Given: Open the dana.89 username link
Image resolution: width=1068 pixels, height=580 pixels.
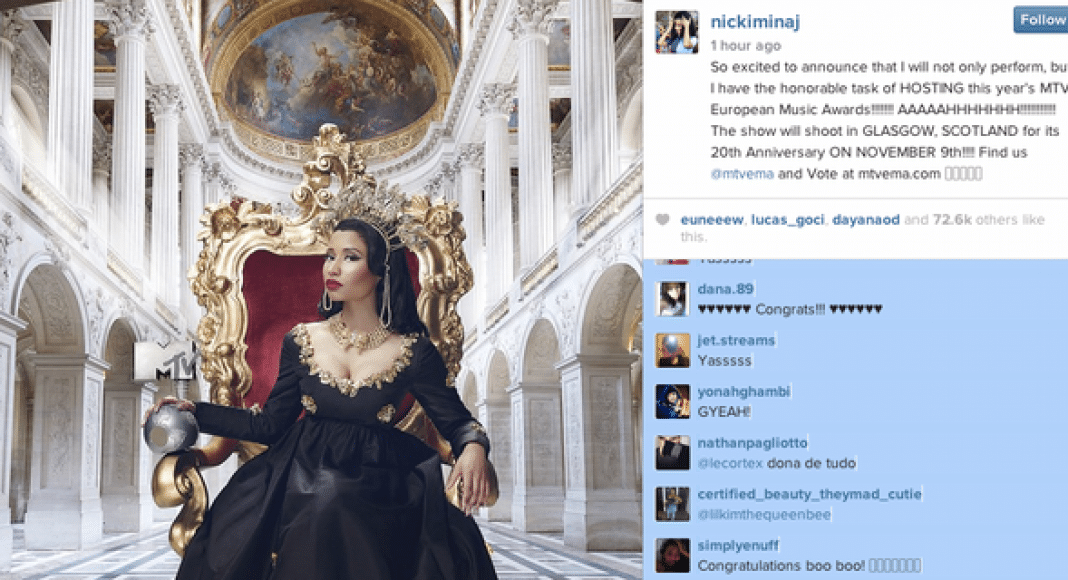Looking at the screenshot, I should click(x=725, y=289).
